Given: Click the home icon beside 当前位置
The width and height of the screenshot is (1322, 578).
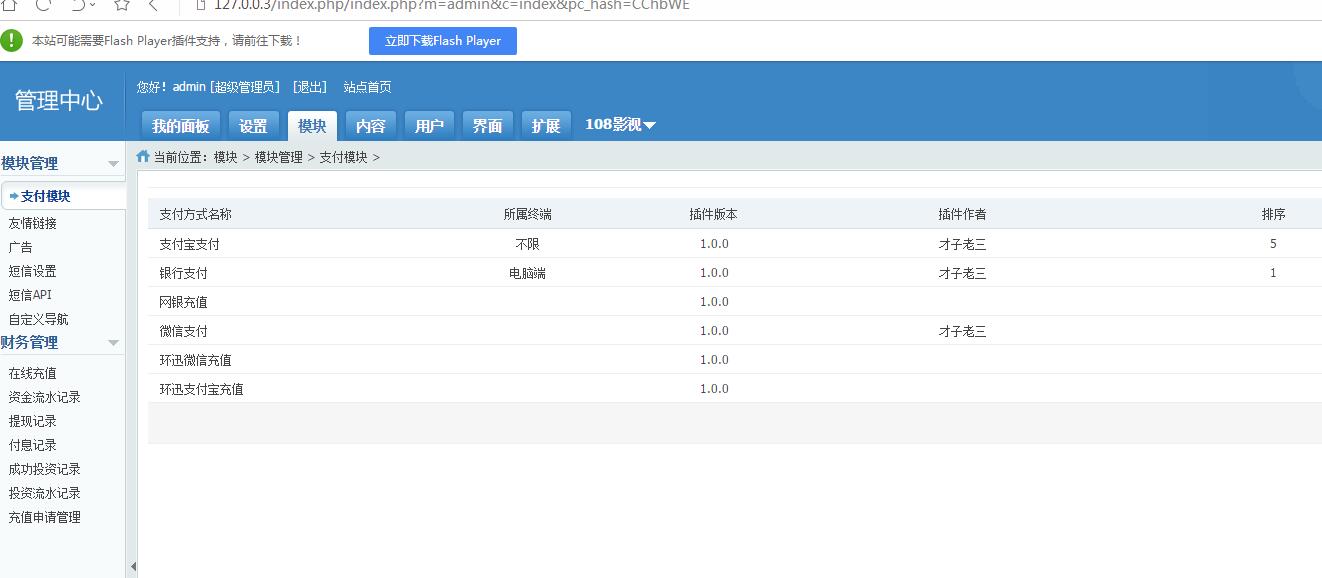Looking at the screenshot, I should point(143,157).
